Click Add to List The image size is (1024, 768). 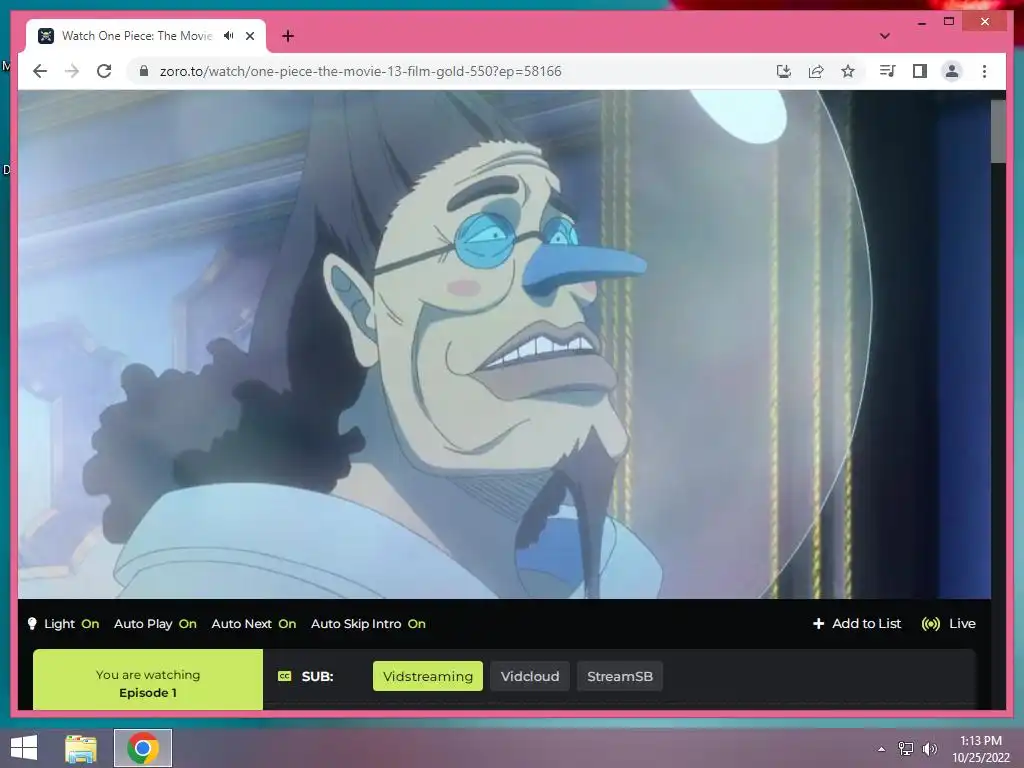coord(857,624)
